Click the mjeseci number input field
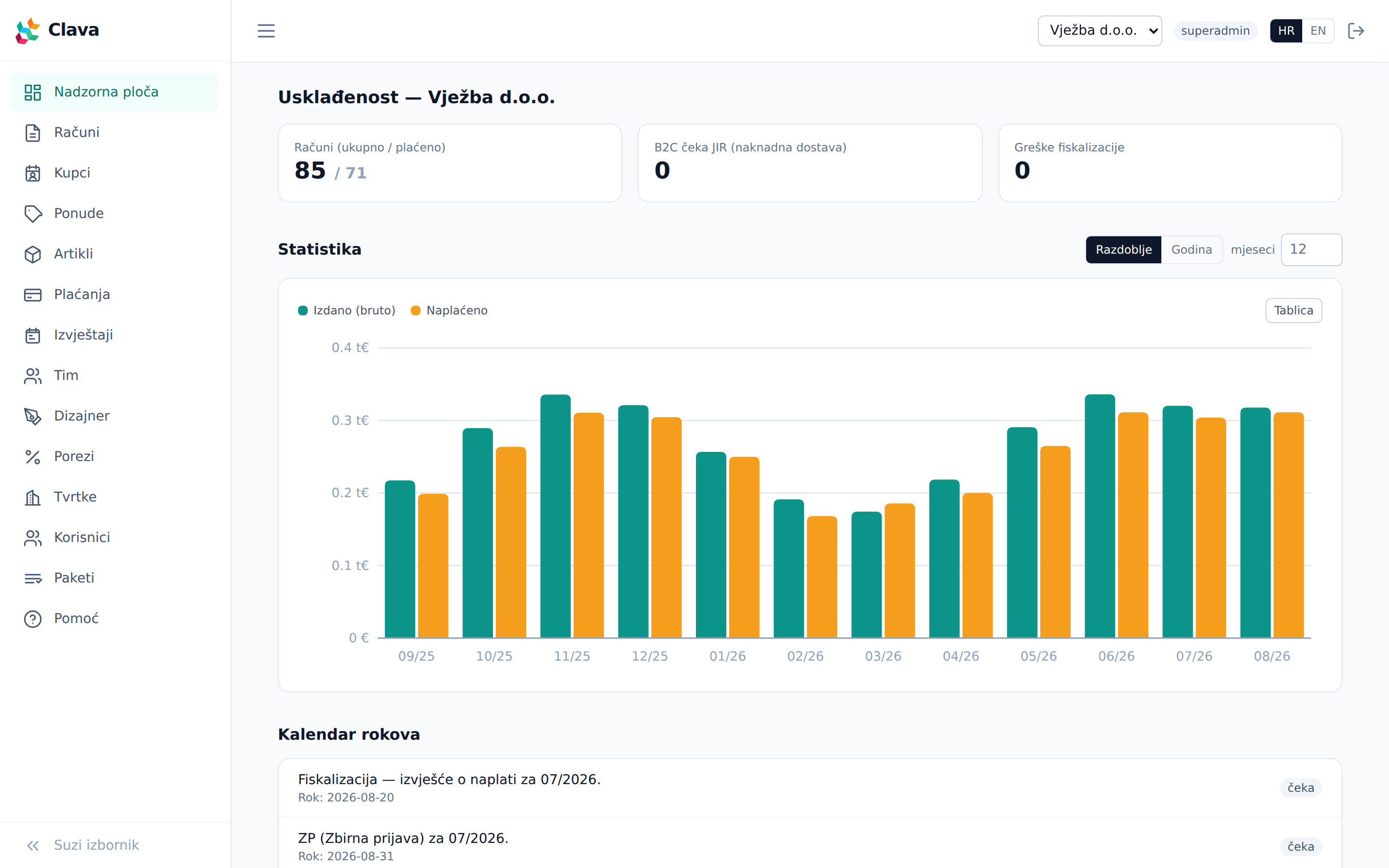 pos(1311,250)
